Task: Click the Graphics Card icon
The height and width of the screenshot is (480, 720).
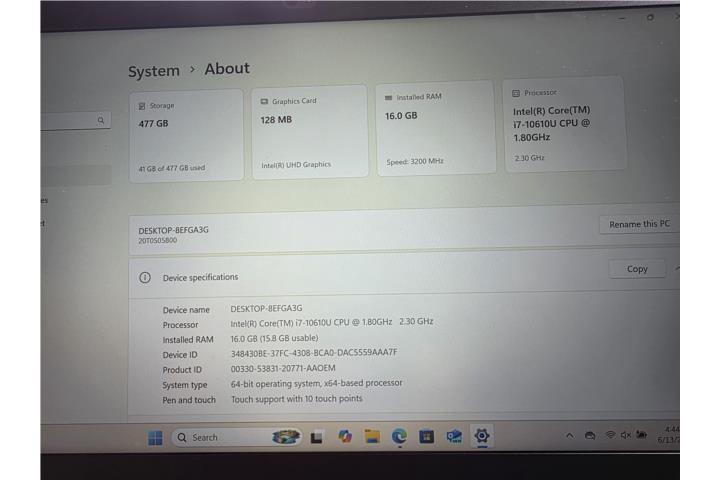Action: [x=264, y=102]
